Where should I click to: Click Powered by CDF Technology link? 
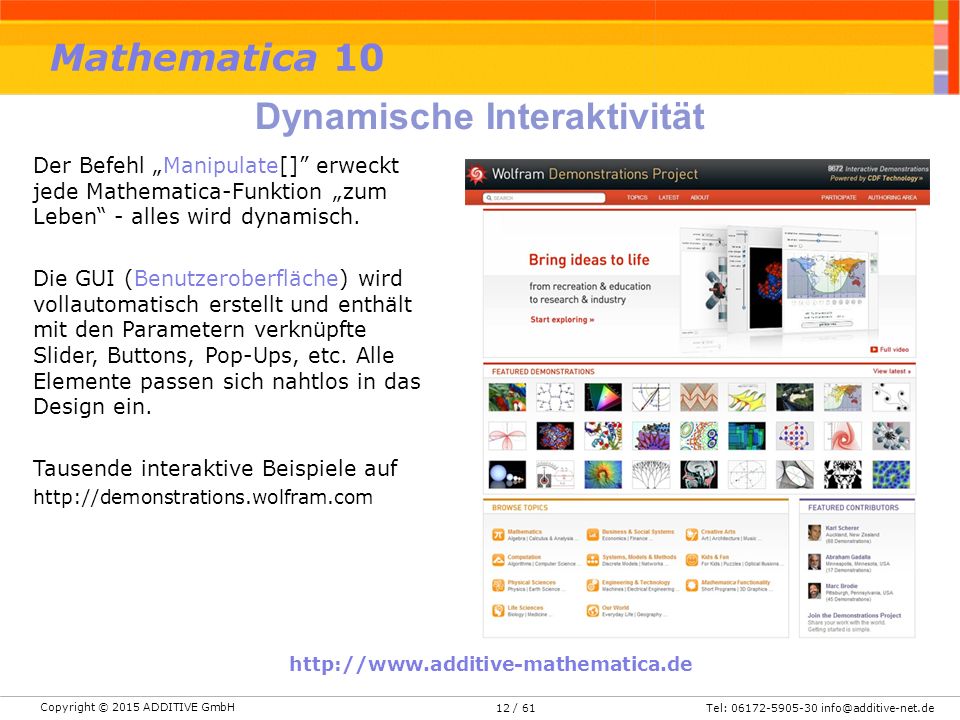click(876, 178)
